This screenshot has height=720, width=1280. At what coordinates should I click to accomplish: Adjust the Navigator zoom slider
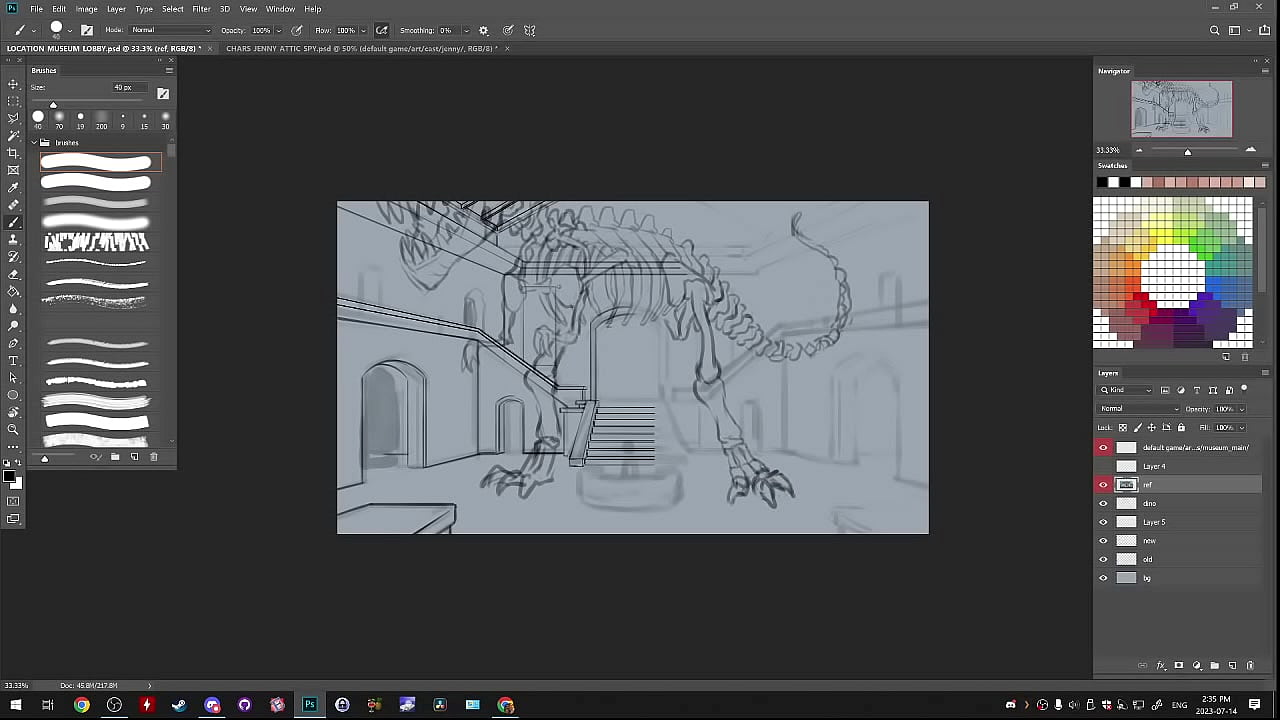click(1188, 151)
